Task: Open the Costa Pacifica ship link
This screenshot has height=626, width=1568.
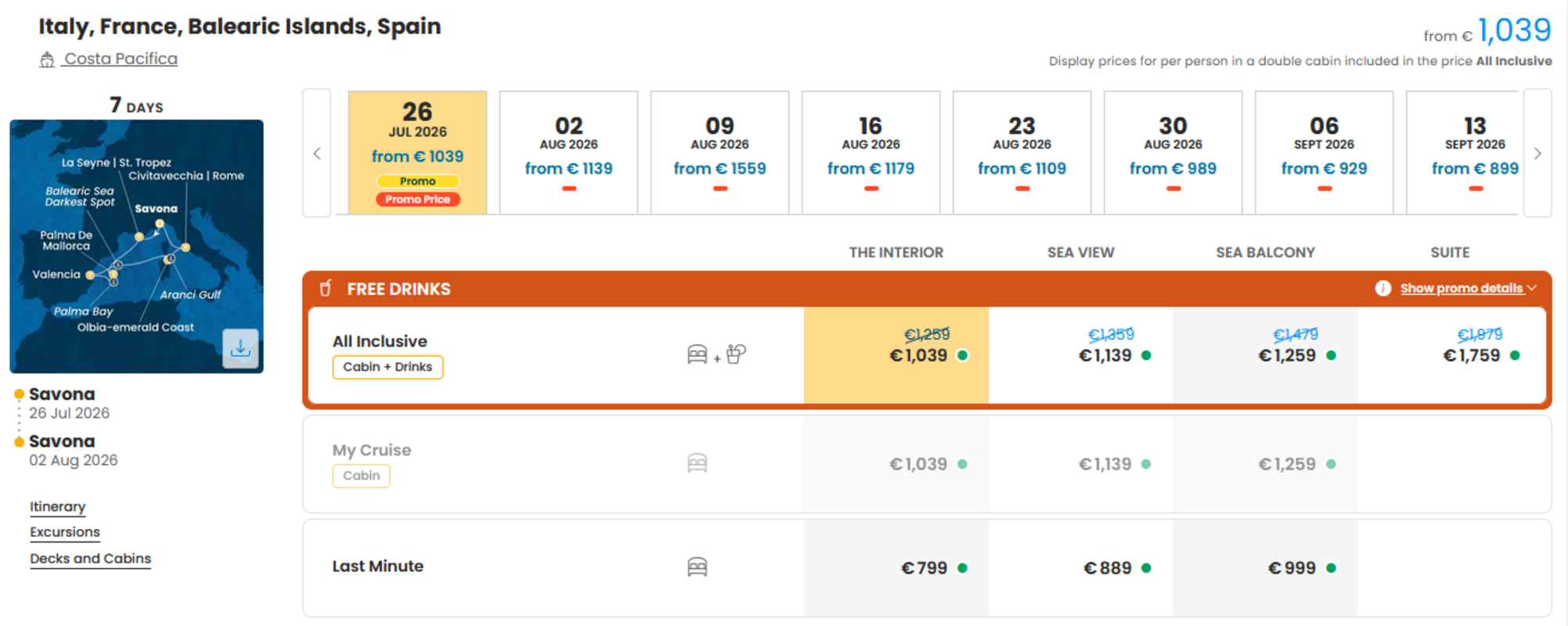Action: pos(121,59)
